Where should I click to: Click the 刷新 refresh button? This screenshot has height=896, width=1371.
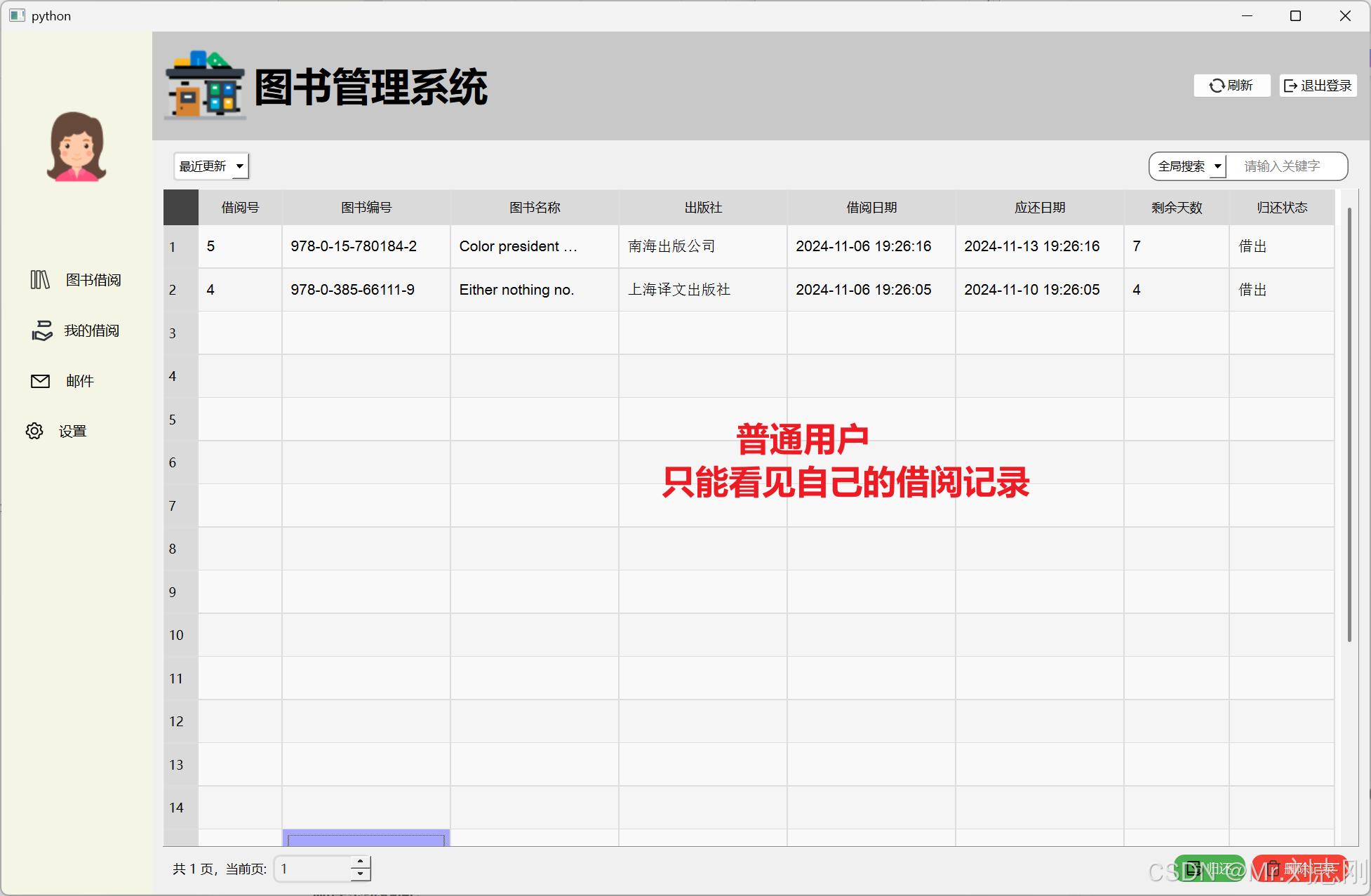click(x=1231, y=86)
